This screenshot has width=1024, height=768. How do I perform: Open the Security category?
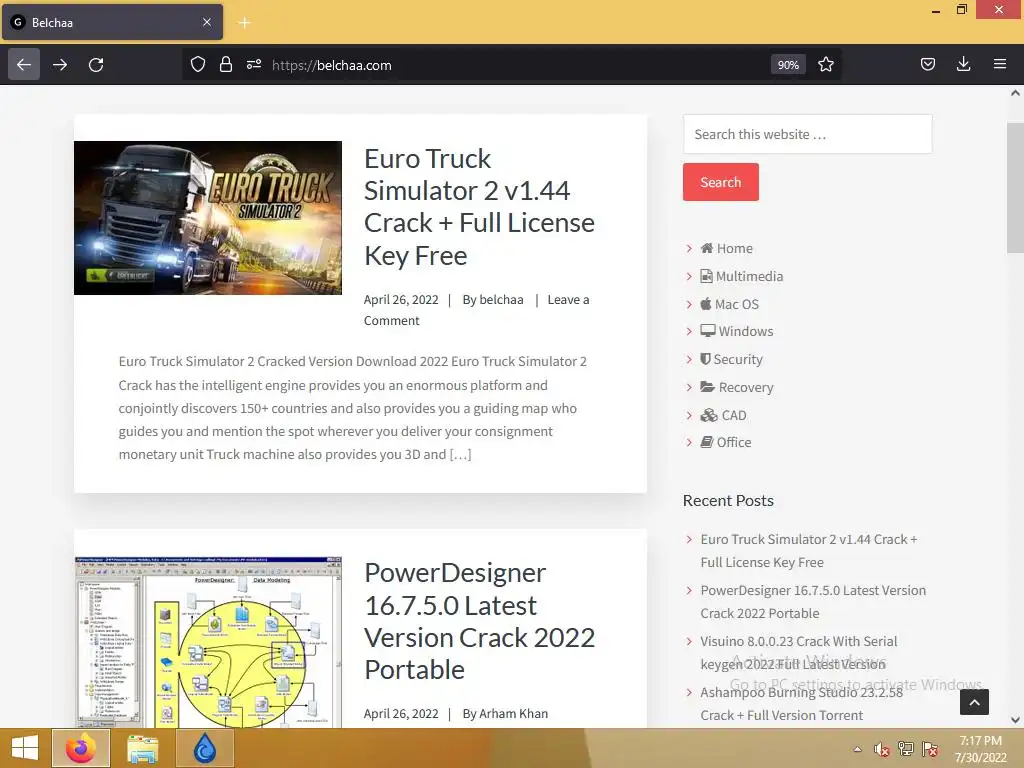[738, 359]
